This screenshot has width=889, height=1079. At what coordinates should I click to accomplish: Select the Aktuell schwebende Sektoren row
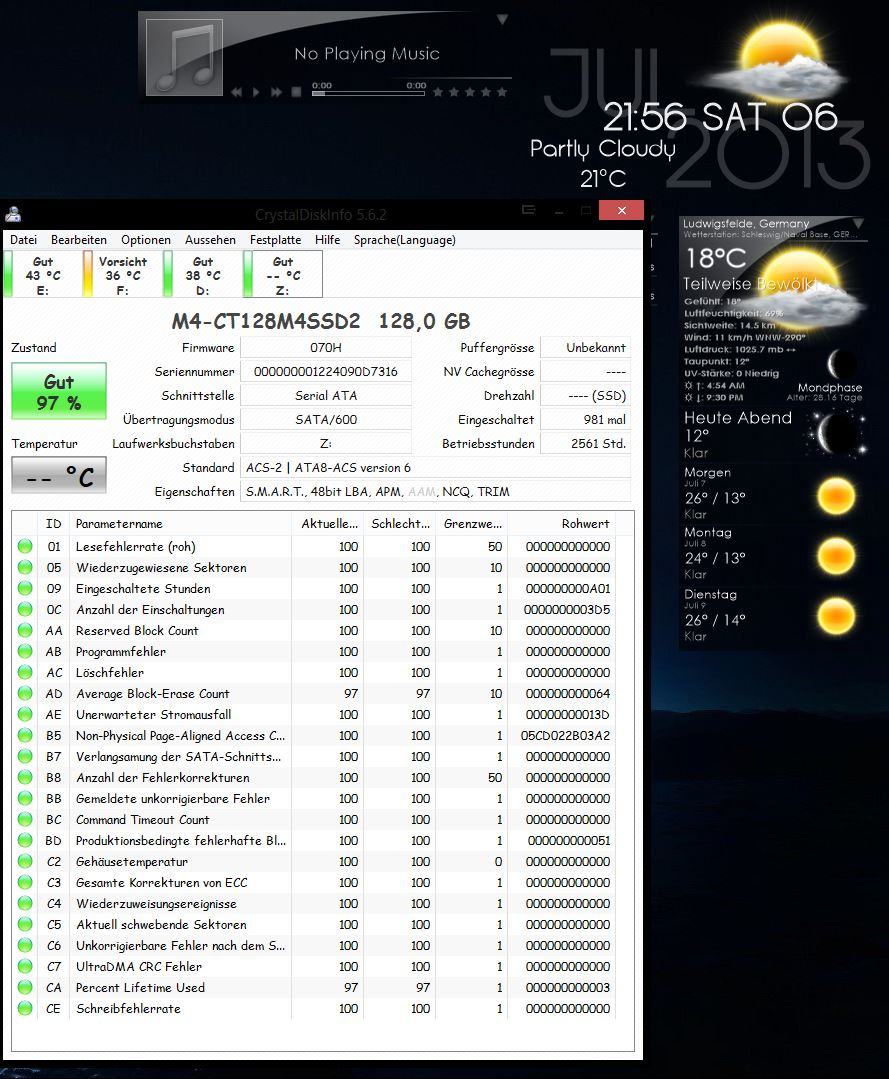315,924
